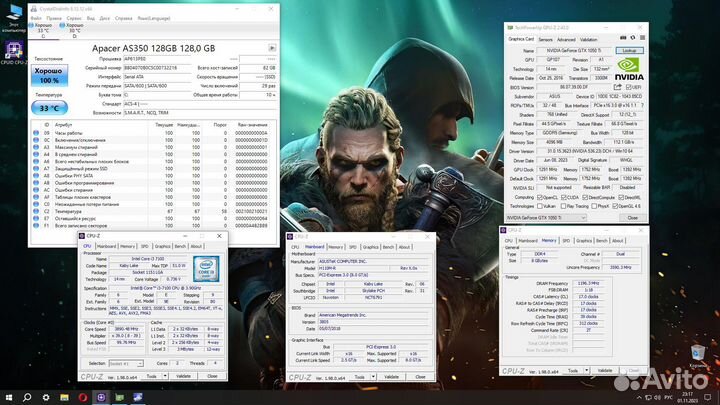Open the Advanced tab in GPU-Z
720x405 pixels.
566,39
